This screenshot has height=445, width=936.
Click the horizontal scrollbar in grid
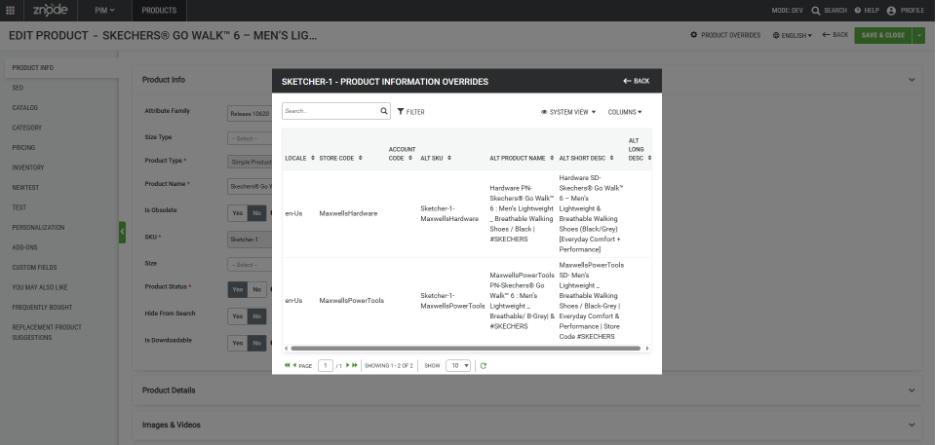point(465,348)
